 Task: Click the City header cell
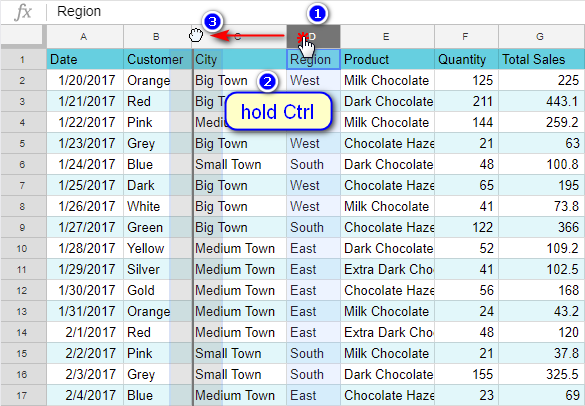[x=240, y=59]
